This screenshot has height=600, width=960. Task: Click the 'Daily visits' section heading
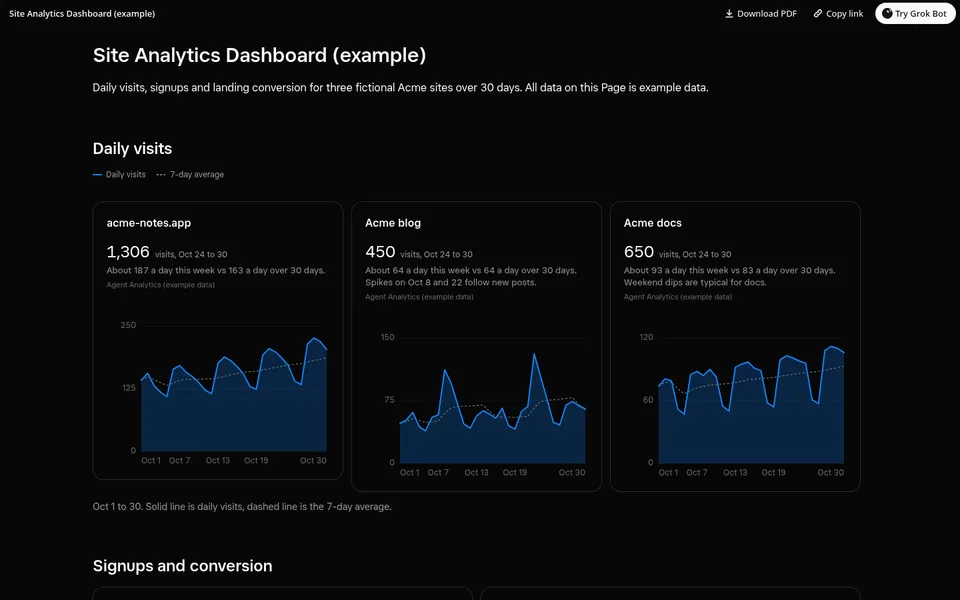click(132, 149)
